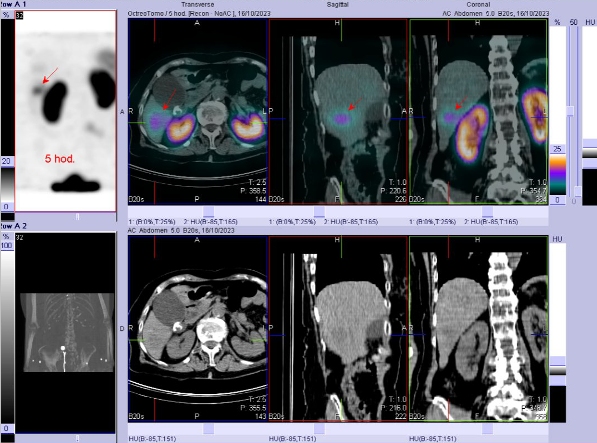
Task: Click slice number 143 in CT transverse view
Action: click(261, 416)
